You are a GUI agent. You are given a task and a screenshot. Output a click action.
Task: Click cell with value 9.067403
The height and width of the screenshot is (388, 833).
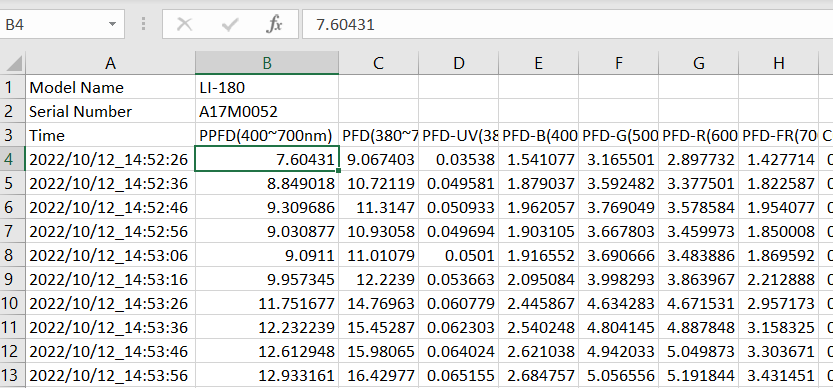pos(378,159)
